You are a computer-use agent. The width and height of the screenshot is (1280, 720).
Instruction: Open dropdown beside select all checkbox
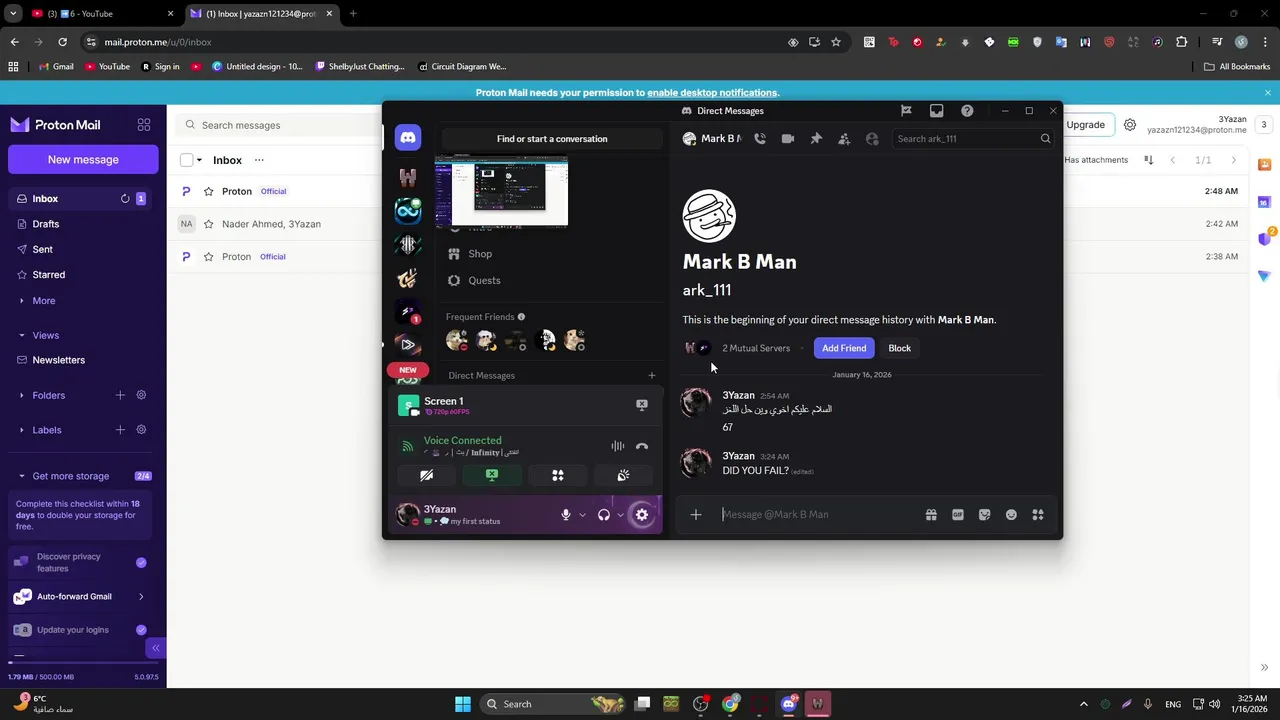tap(199, 160)
